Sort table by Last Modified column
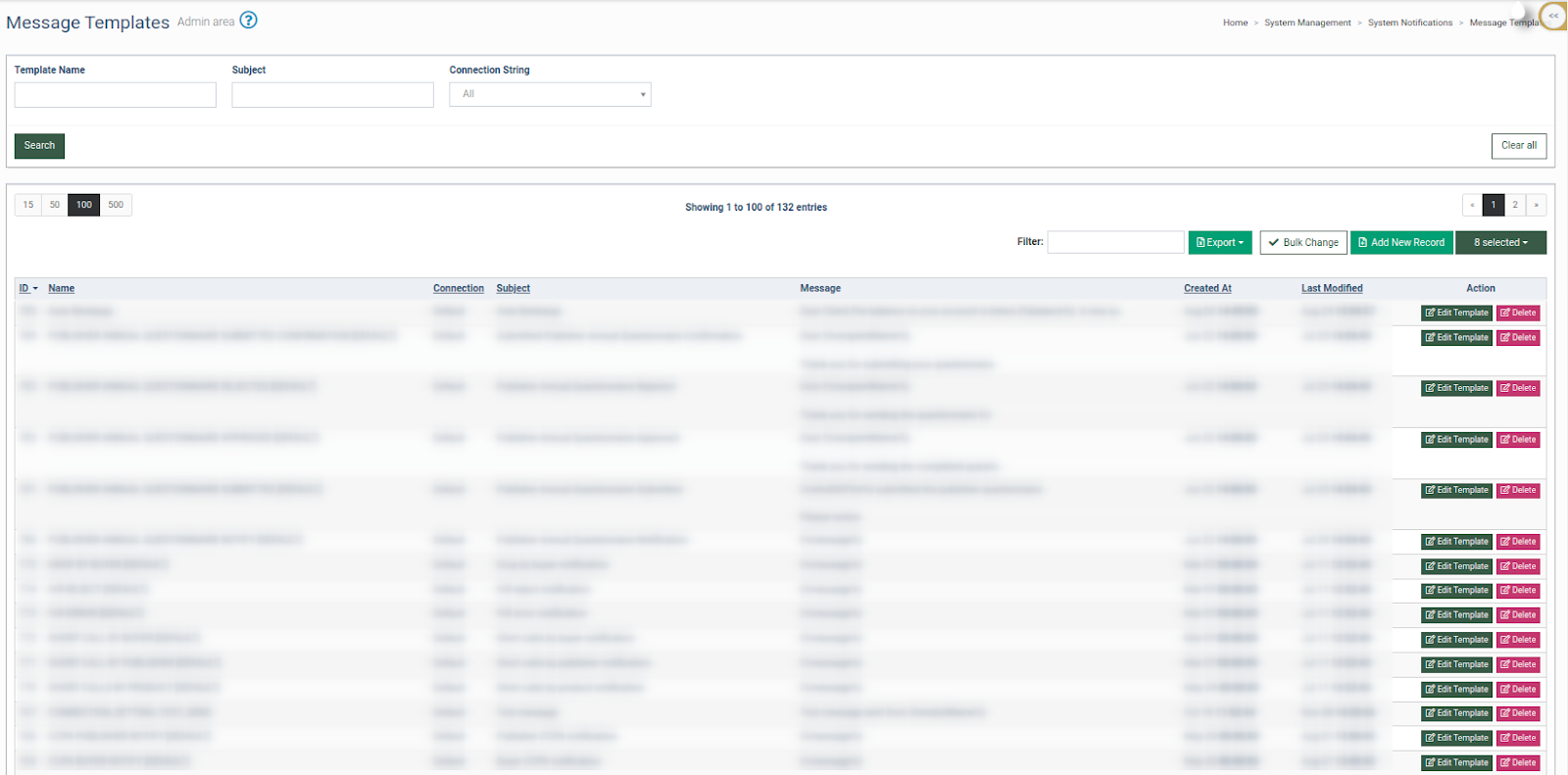Image resolution: width=1568 pixels, height=775 pixels. (1331, 289)
